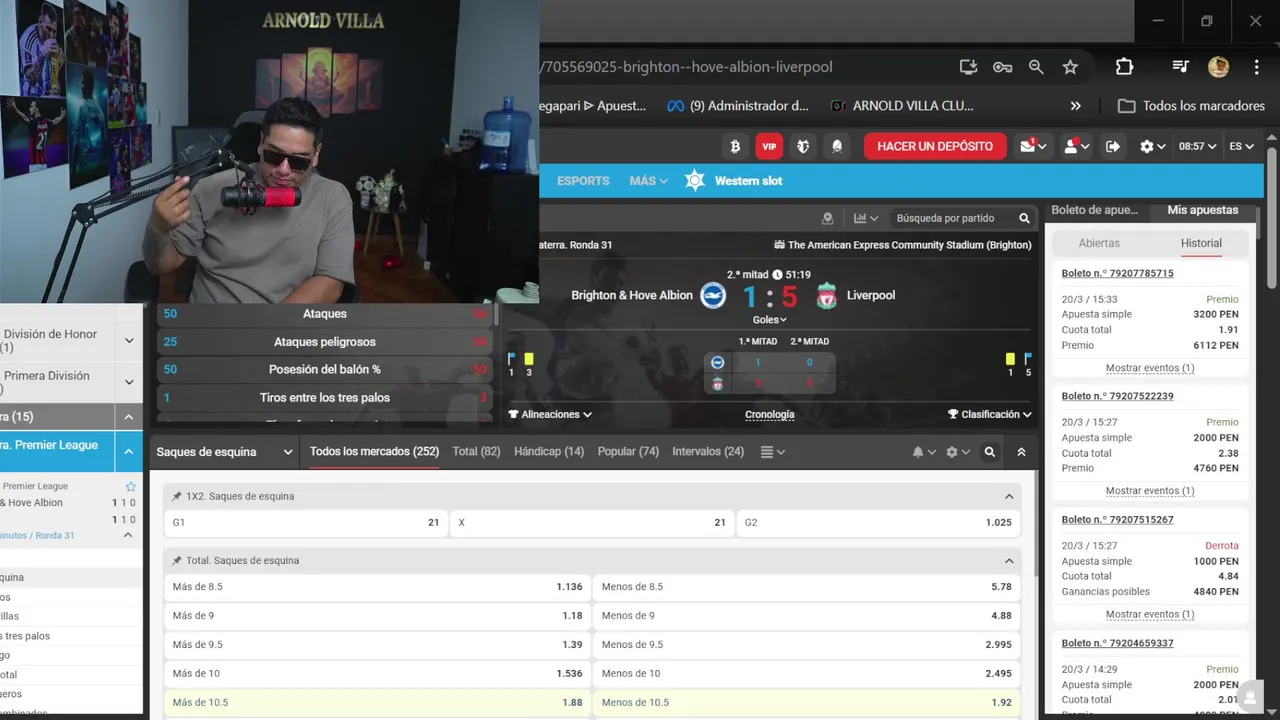This screenshot has width=1280, height=720.
Task: Select Más de 10.5 odds 1.88
Action: click(377, 703)
